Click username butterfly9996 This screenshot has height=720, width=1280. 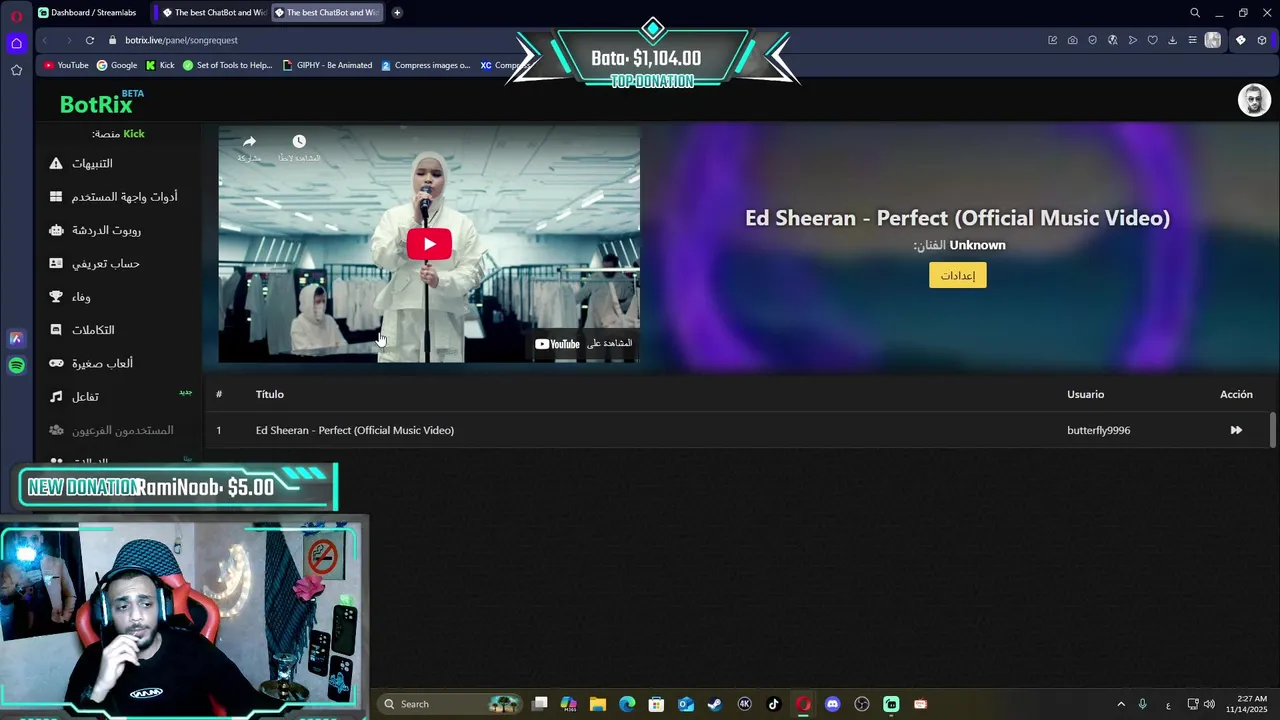1098,430
